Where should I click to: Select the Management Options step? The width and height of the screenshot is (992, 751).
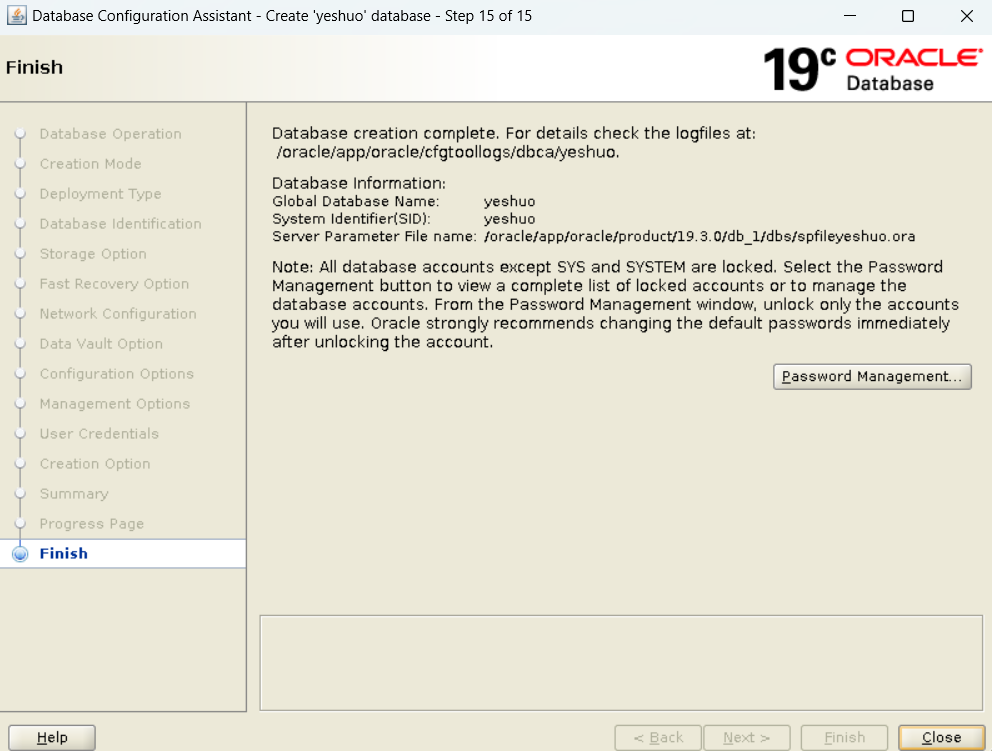pyautogui.click(x=115, y=404)
